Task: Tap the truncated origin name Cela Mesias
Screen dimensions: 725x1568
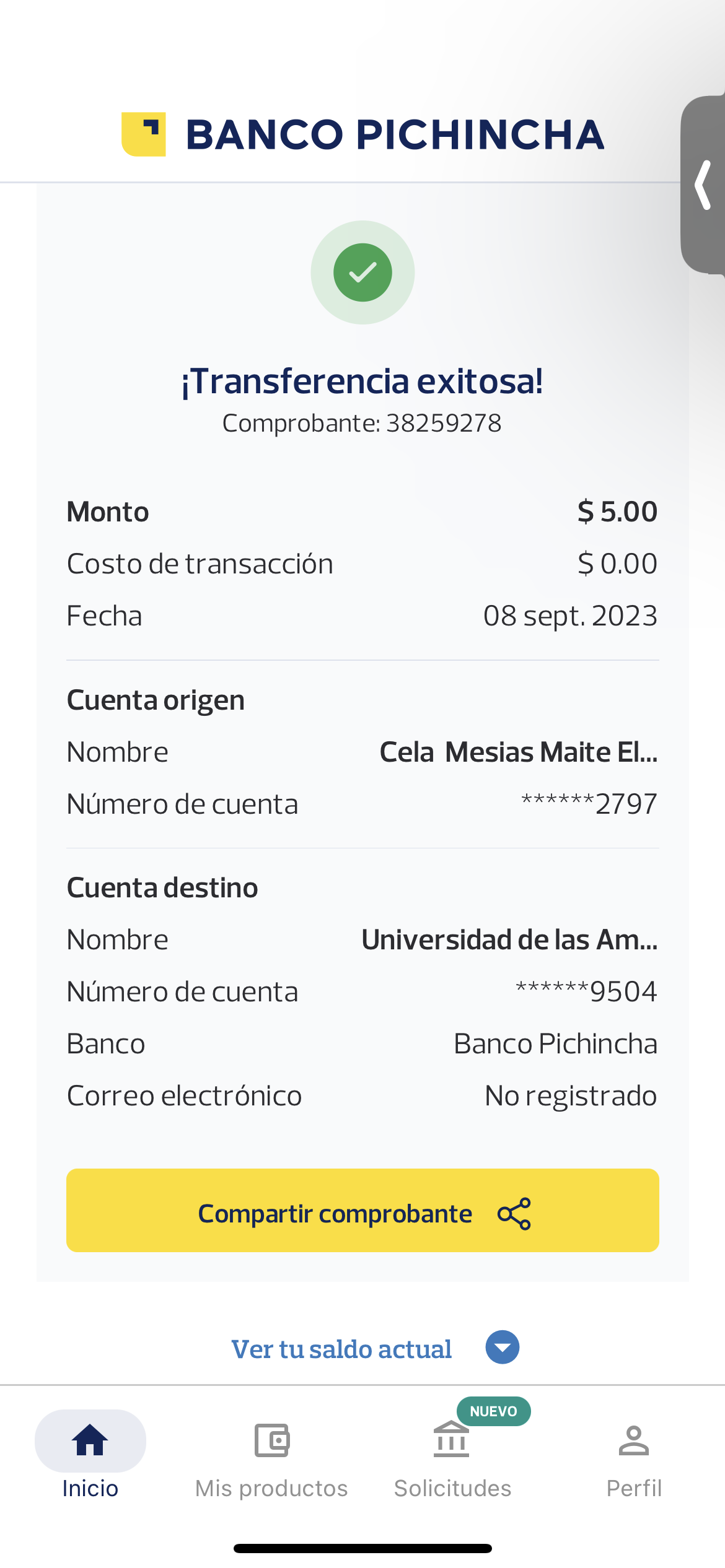Action: pos(518,752)
